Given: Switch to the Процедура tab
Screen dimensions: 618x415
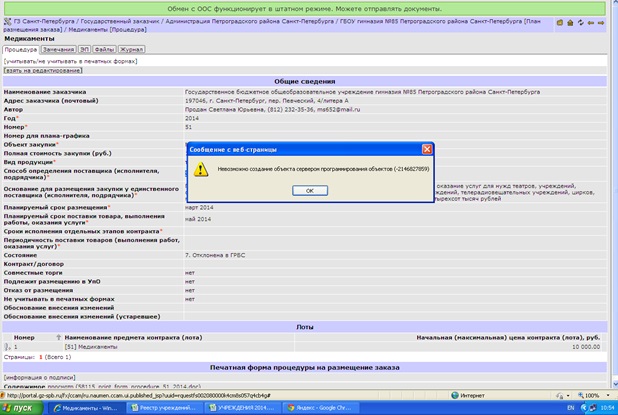Looking at the screenshot, I should point(20,50).
